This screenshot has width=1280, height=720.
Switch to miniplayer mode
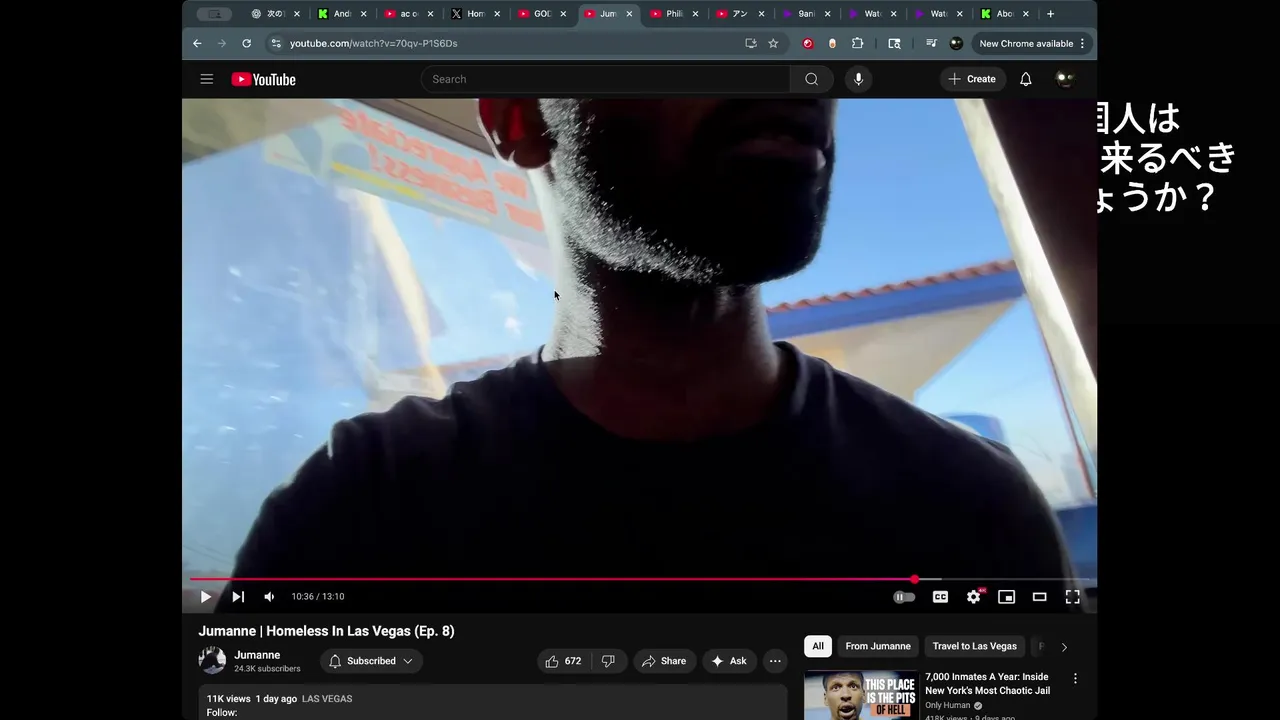point(1006,597)
